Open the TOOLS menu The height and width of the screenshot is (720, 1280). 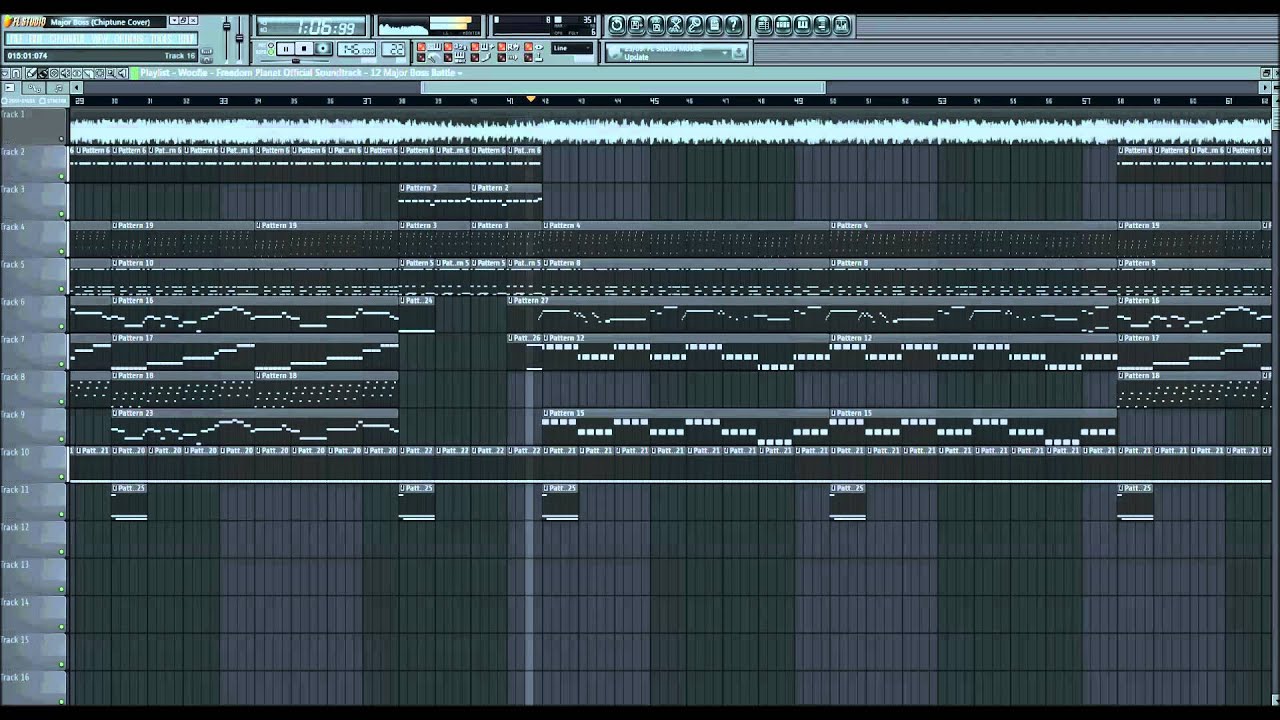tap(162, 39)
